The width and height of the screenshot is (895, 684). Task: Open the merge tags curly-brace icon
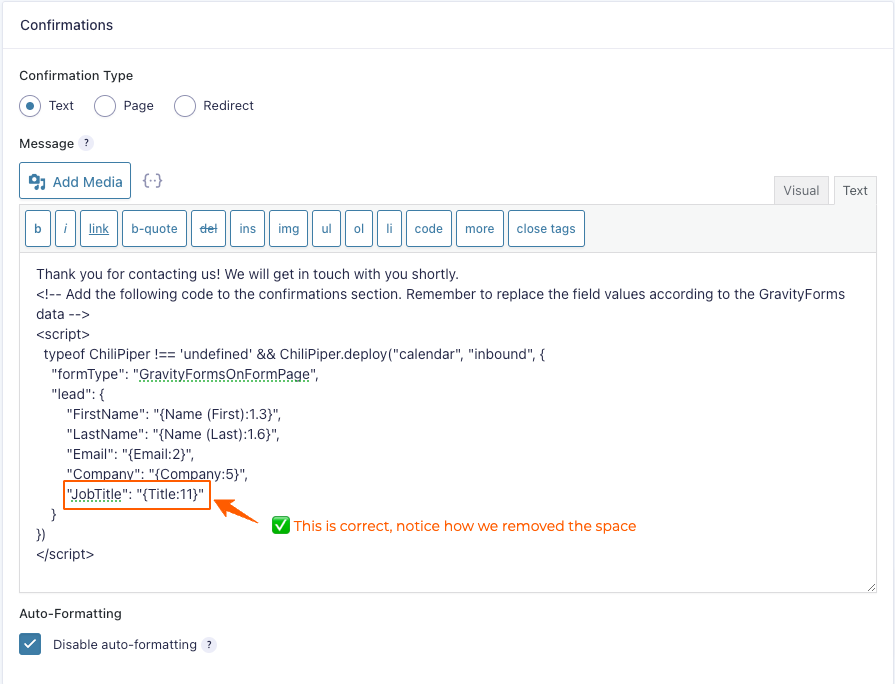(x=152, y=181)
